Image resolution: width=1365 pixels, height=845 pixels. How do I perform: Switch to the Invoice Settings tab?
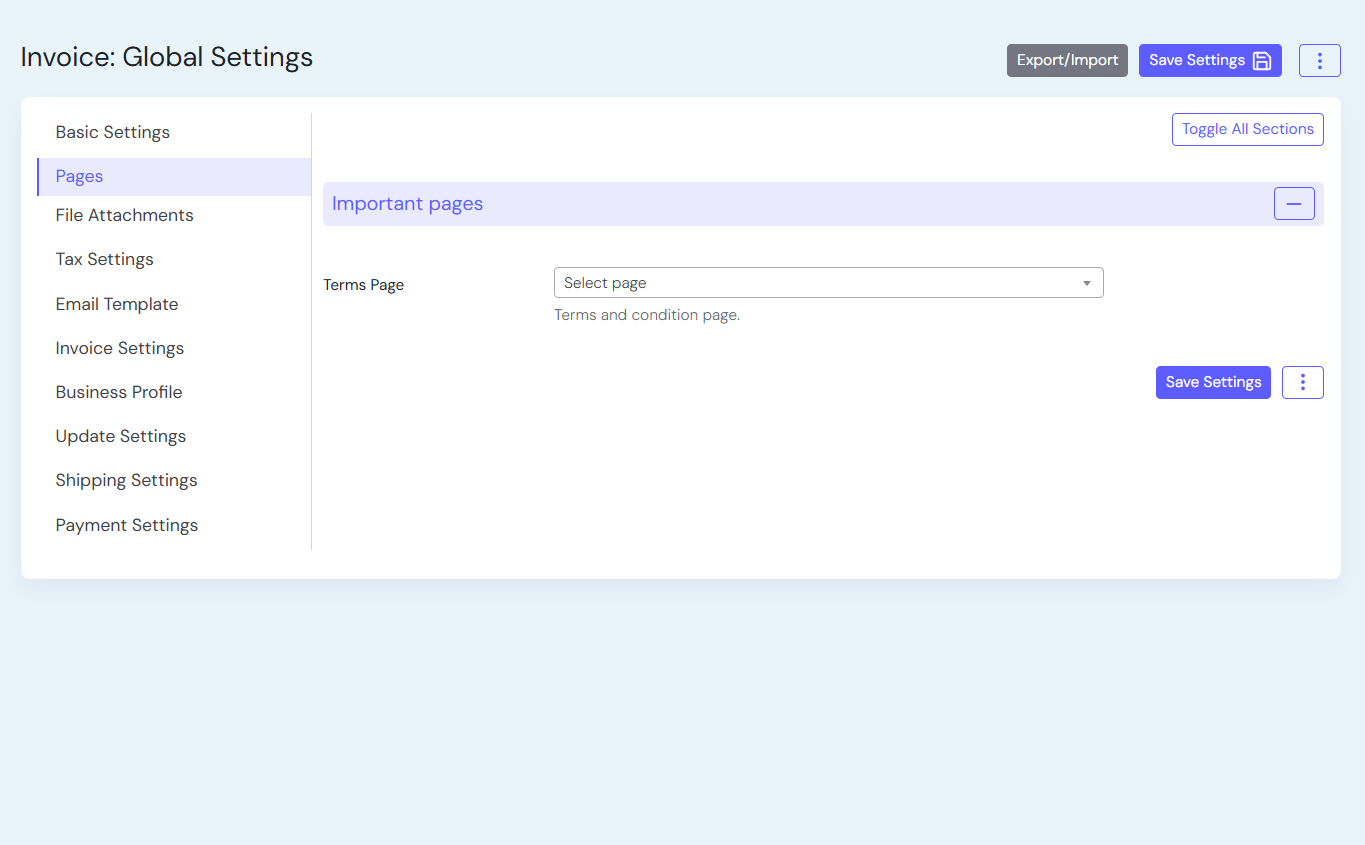[x=120, y=348]
